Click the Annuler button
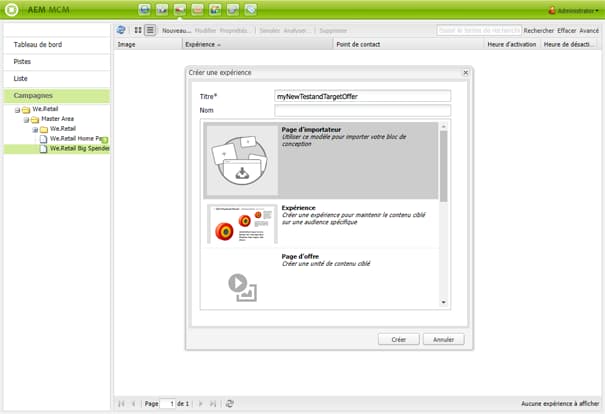Image resolution: width=605 pixels, height=414 pixels. (x=443, y=340)
